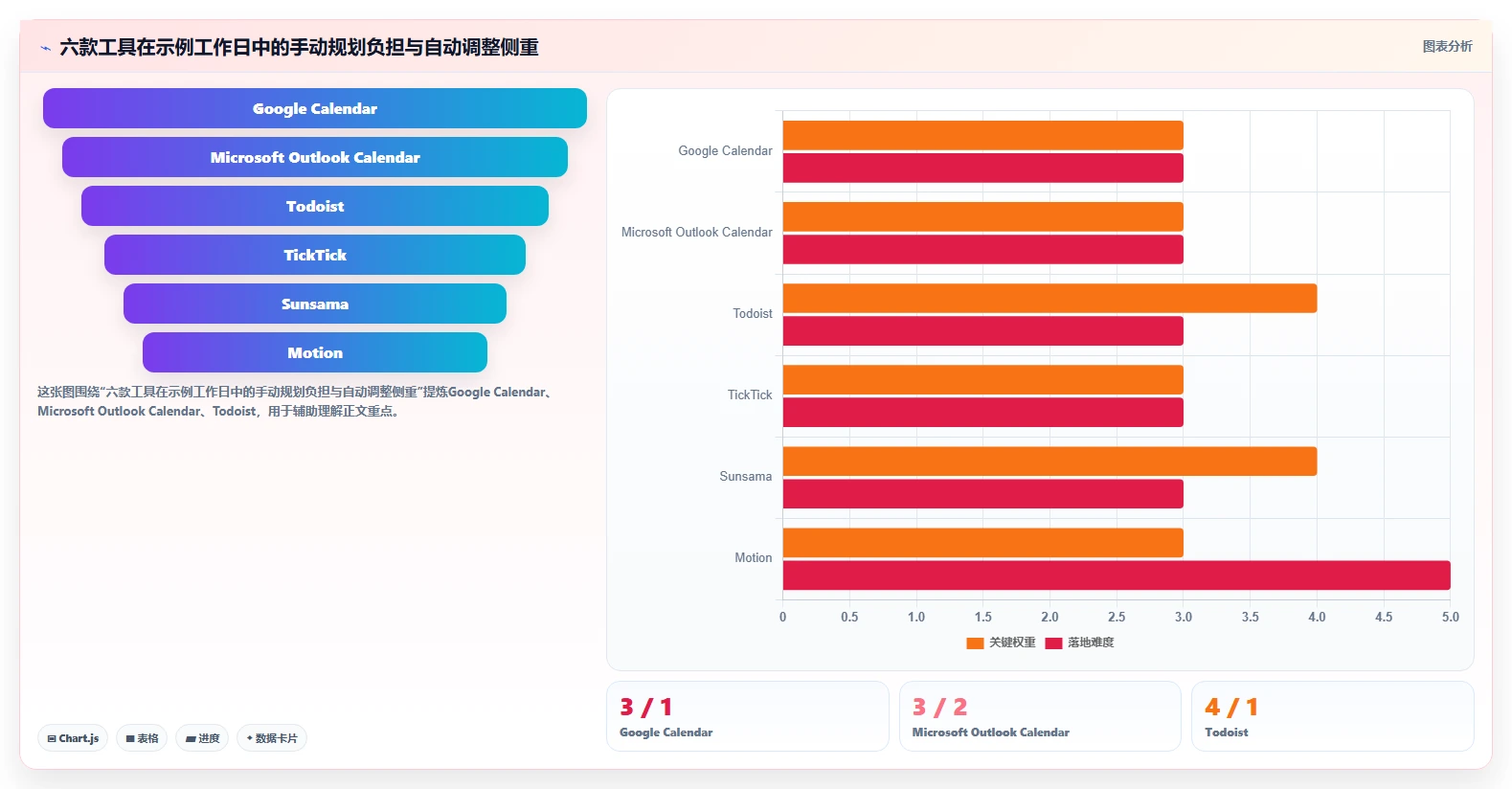
Task: Select the Motion funnel bar
Action: tap(315, 352)
